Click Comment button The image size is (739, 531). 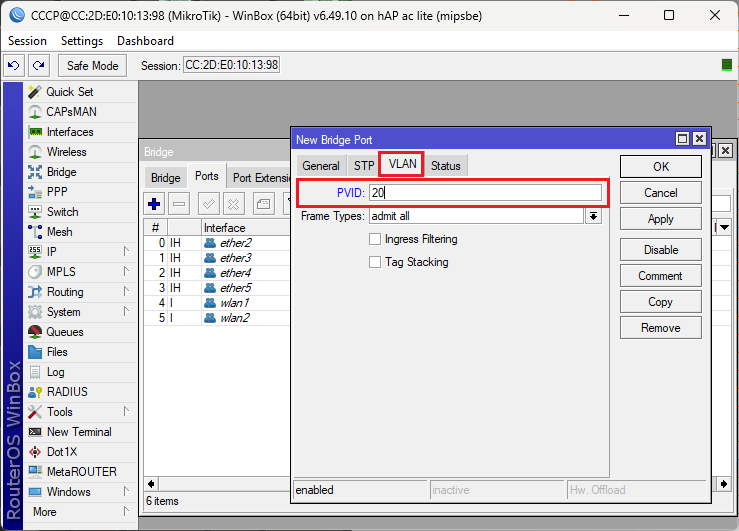click(660, 276)
